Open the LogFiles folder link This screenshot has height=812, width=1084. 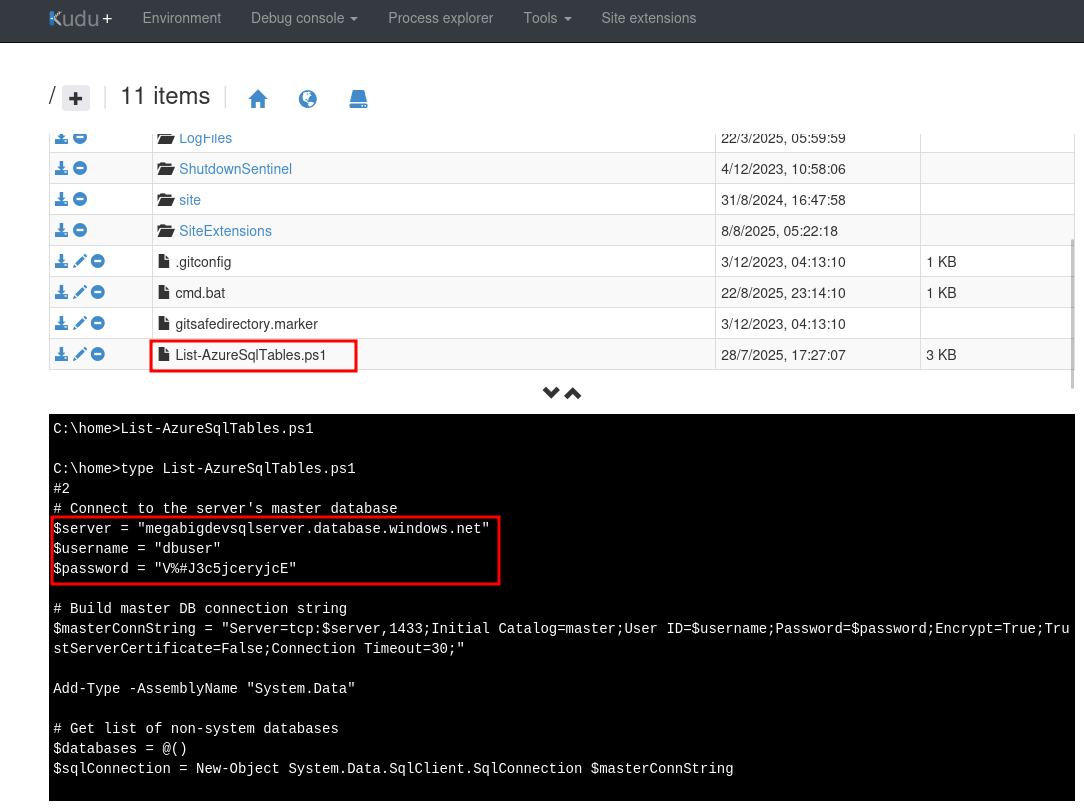pos(205,138)
